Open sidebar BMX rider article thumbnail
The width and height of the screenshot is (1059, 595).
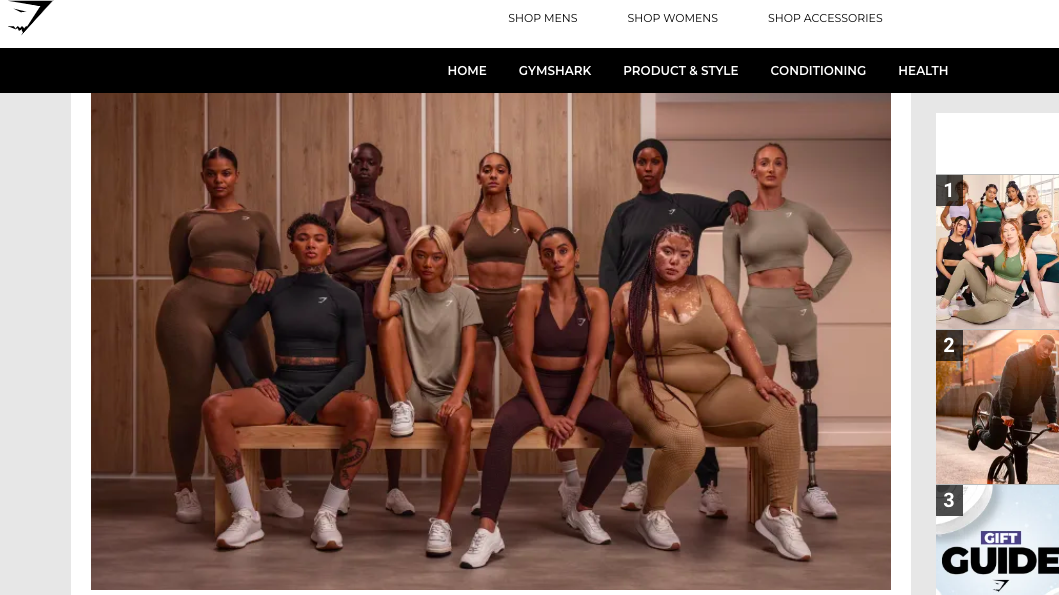point(997,407)
